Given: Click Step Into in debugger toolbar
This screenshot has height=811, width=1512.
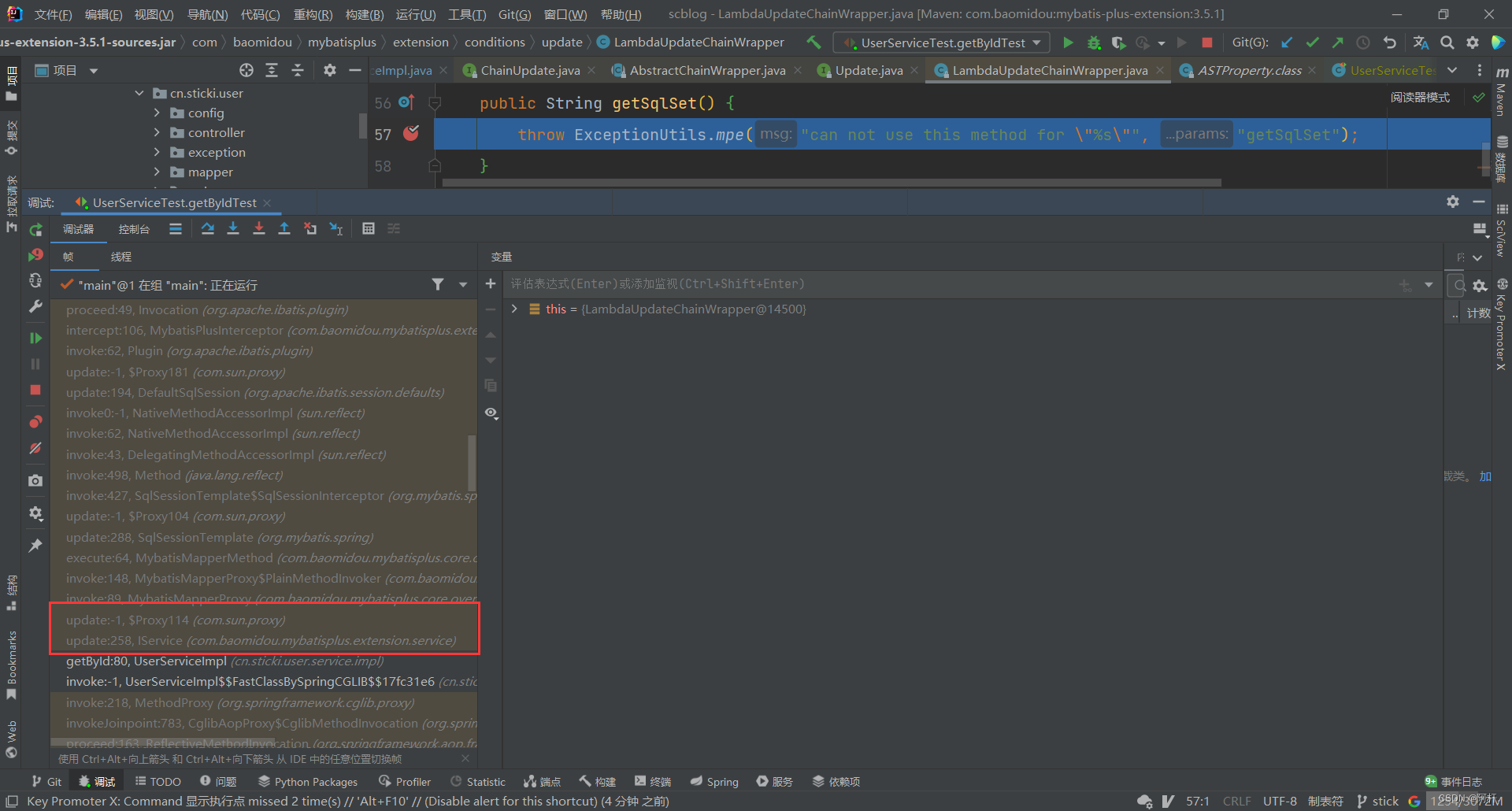Looking at the screenshot, I should click(x=233, y=228).
